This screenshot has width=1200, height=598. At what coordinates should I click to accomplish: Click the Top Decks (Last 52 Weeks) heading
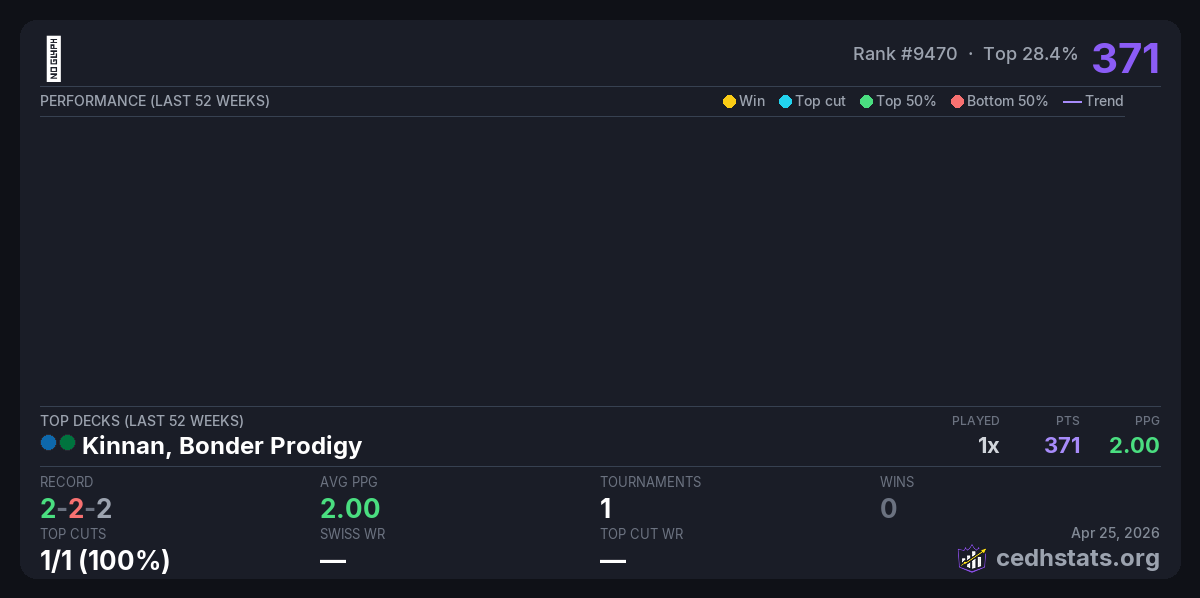[x=142, y=421]
